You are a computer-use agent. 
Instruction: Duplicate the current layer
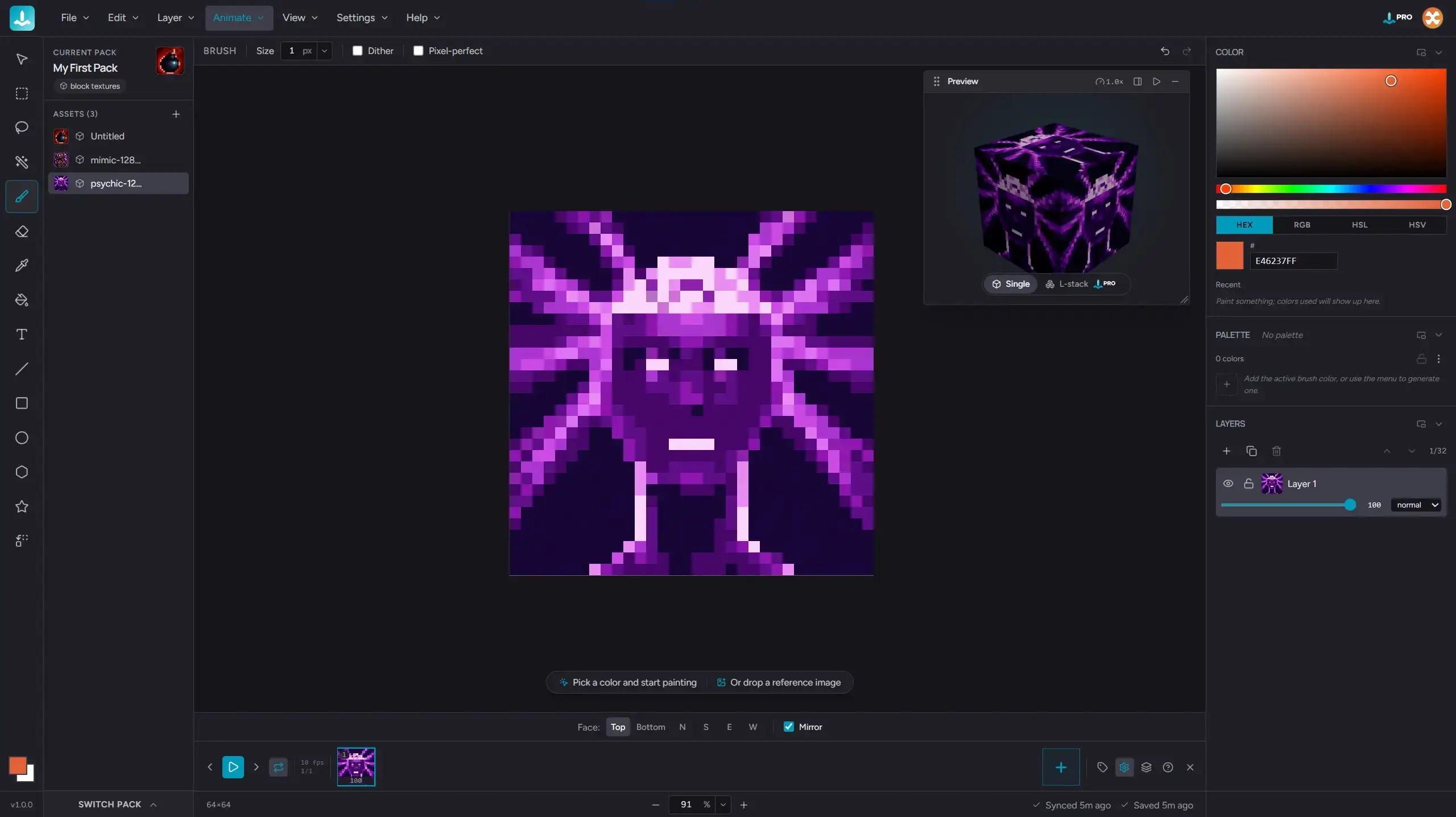1251,451
